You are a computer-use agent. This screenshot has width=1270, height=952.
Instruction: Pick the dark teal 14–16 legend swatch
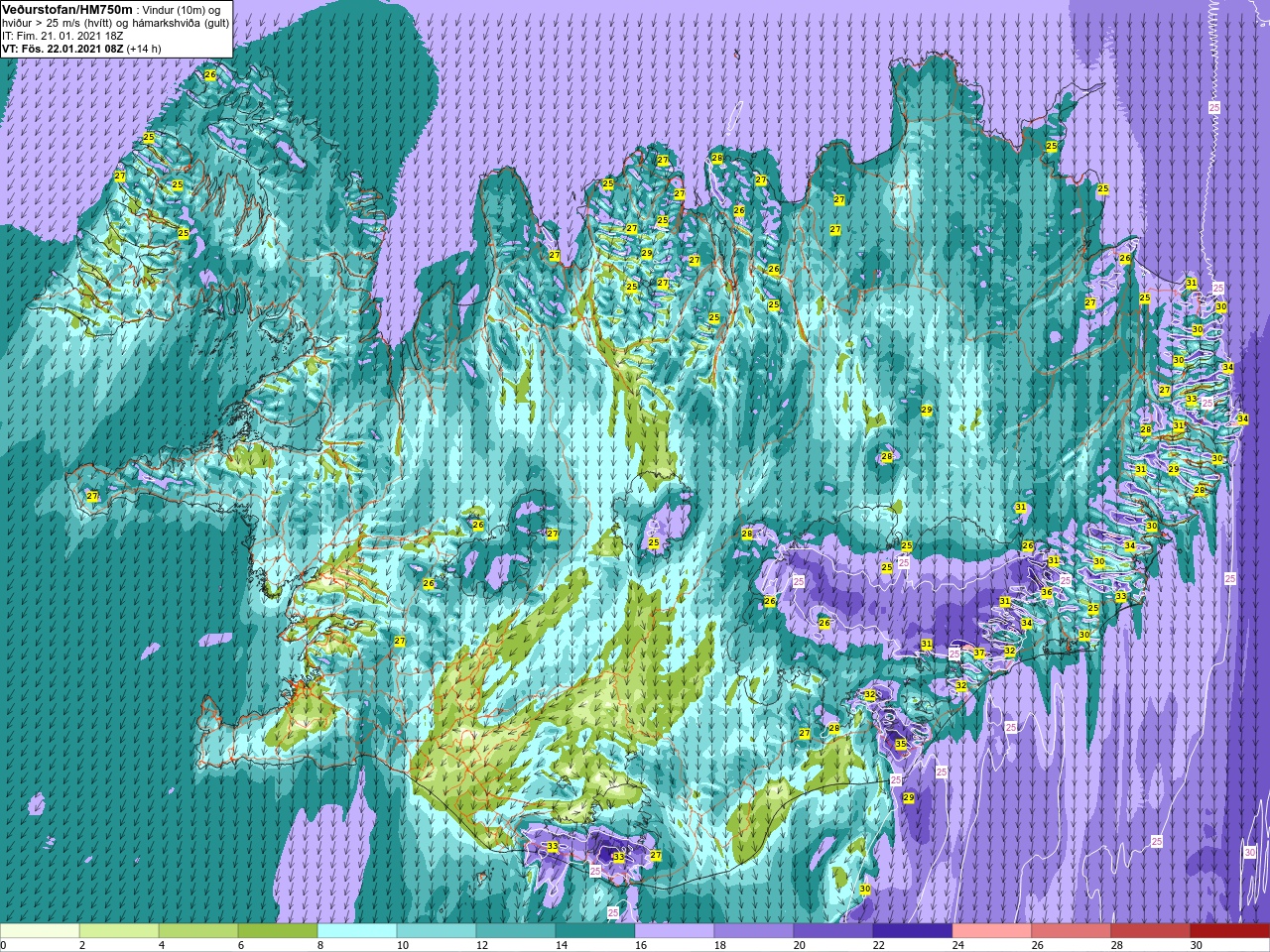[x=595, y=931]
